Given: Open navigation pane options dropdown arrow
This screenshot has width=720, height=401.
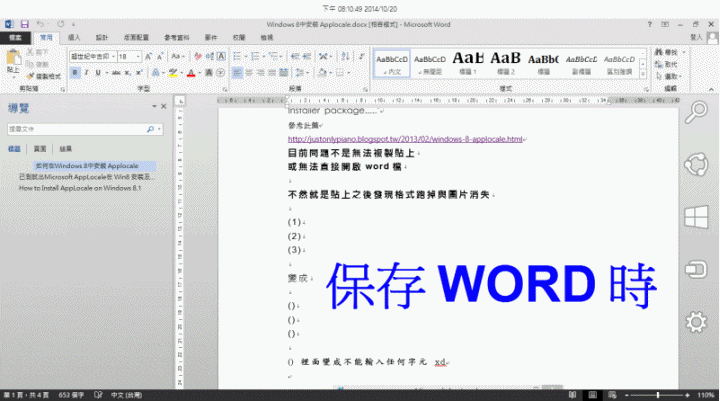Looking at the screenshot, I should coord(154,106).
